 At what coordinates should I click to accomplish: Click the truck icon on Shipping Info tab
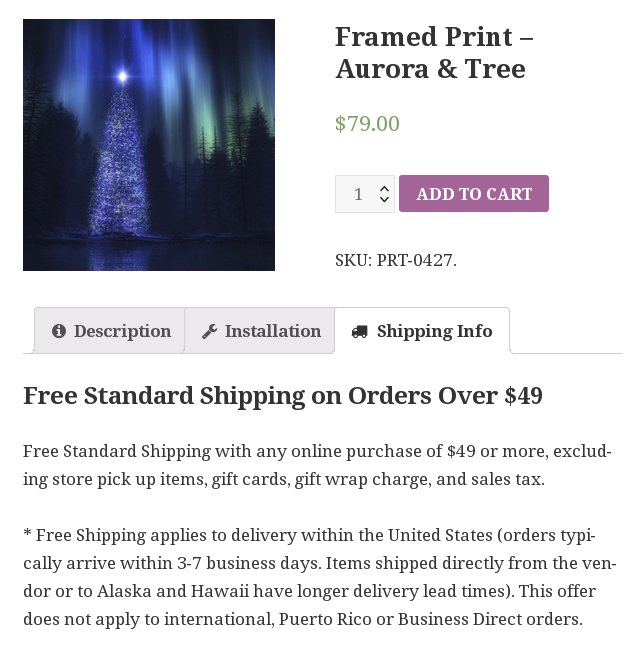(x=359, y=332)
